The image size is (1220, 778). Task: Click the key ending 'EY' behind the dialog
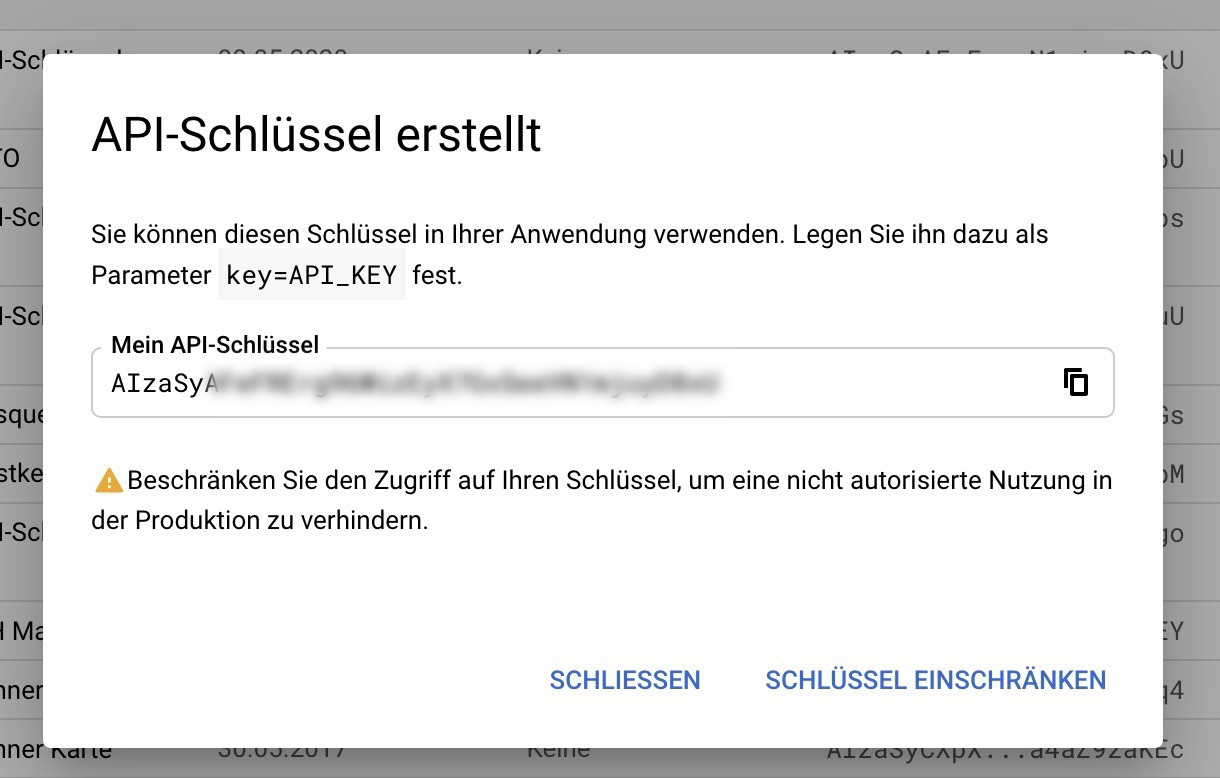(1173, 631)
